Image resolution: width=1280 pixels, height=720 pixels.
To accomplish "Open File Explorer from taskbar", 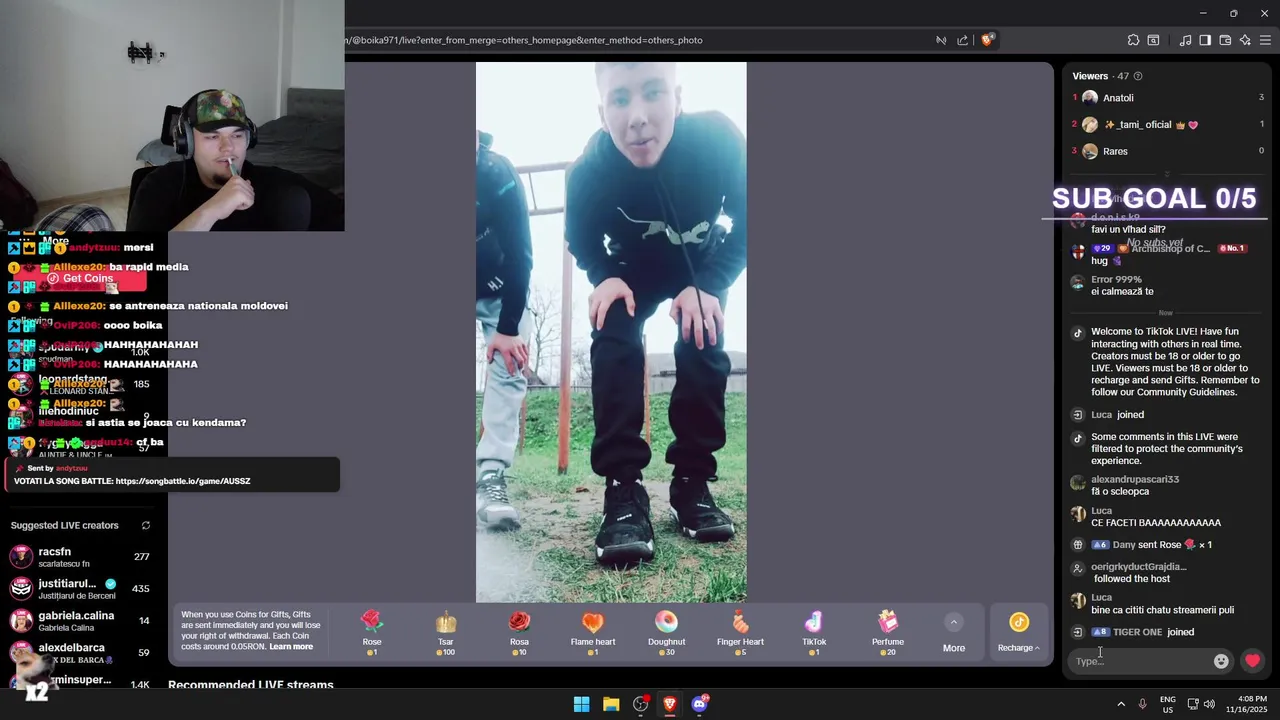I will coord(611,704).
